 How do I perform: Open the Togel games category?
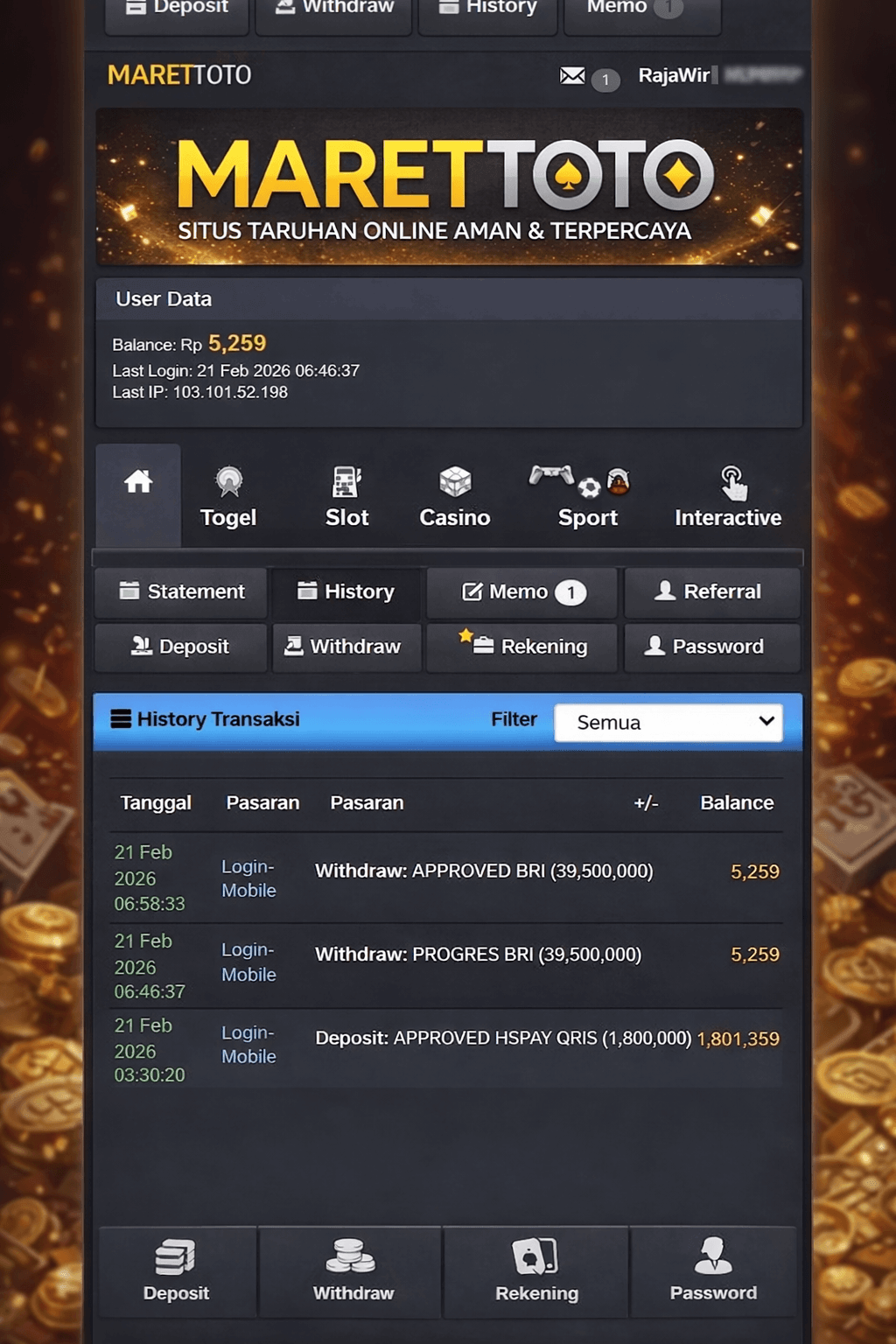228,496
